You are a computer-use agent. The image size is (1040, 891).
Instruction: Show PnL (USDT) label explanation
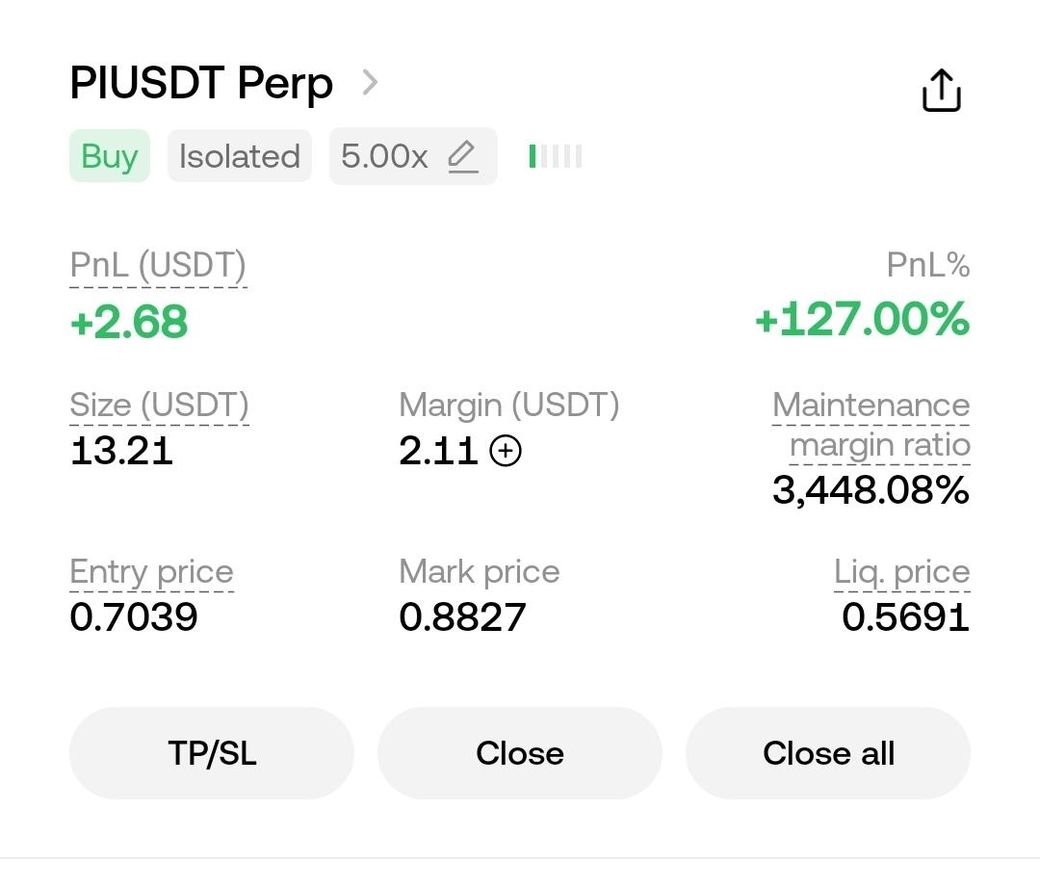point(158,265)
